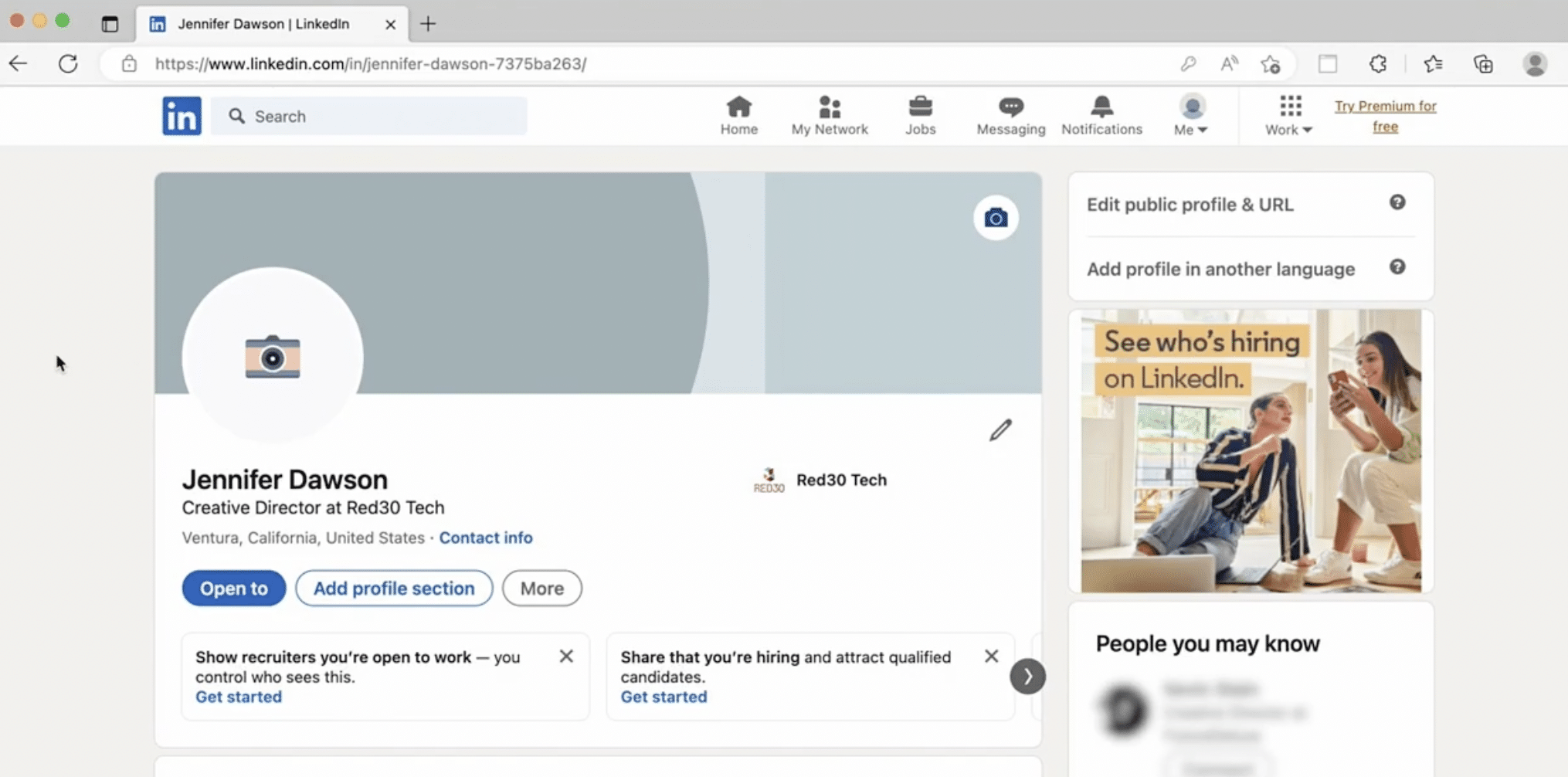The width and height of the screenshot is (1568, 777).
Task: Open the Jobs briefcase icon
Action: tap(920, 116)
